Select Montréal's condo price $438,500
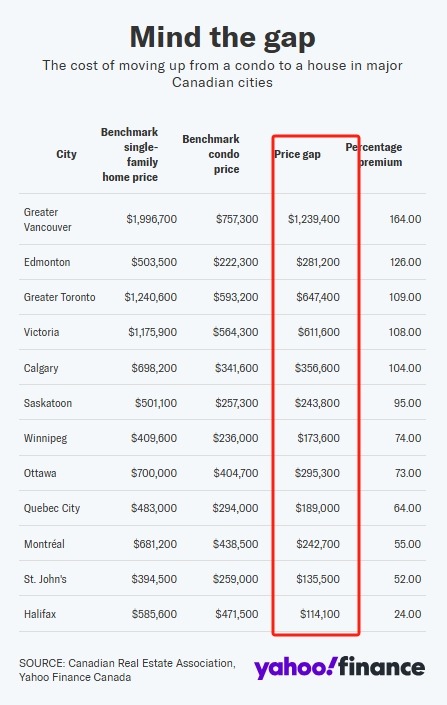Image resolution: width=447 pixels, height=705 pixels. (236, 544)
